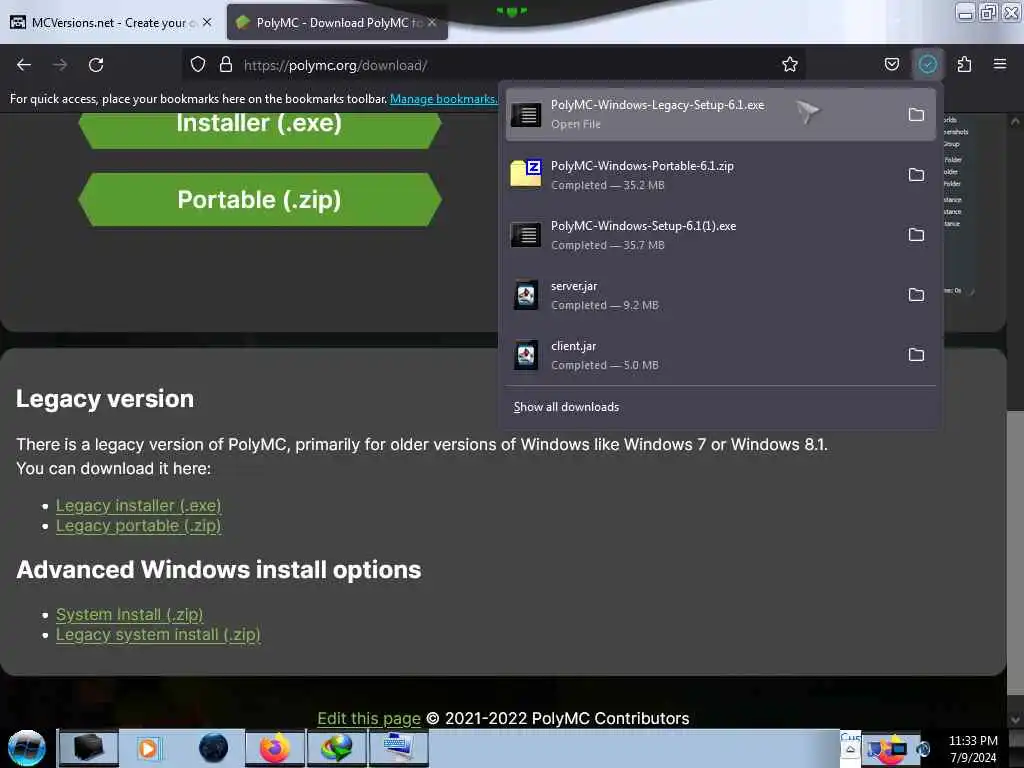Open the Legacy installer (.exe) link
This screenshot has height=768, width=1024.
point(138,505)
